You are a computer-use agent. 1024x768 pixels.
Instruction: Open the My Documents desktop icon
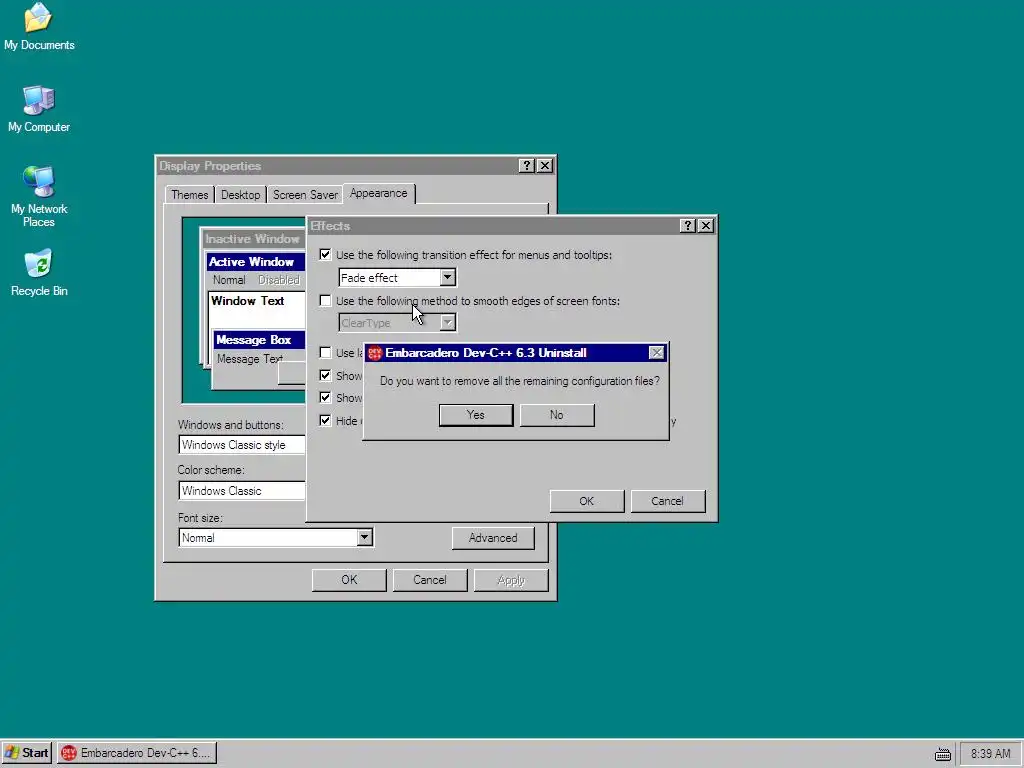coord(39,27)
